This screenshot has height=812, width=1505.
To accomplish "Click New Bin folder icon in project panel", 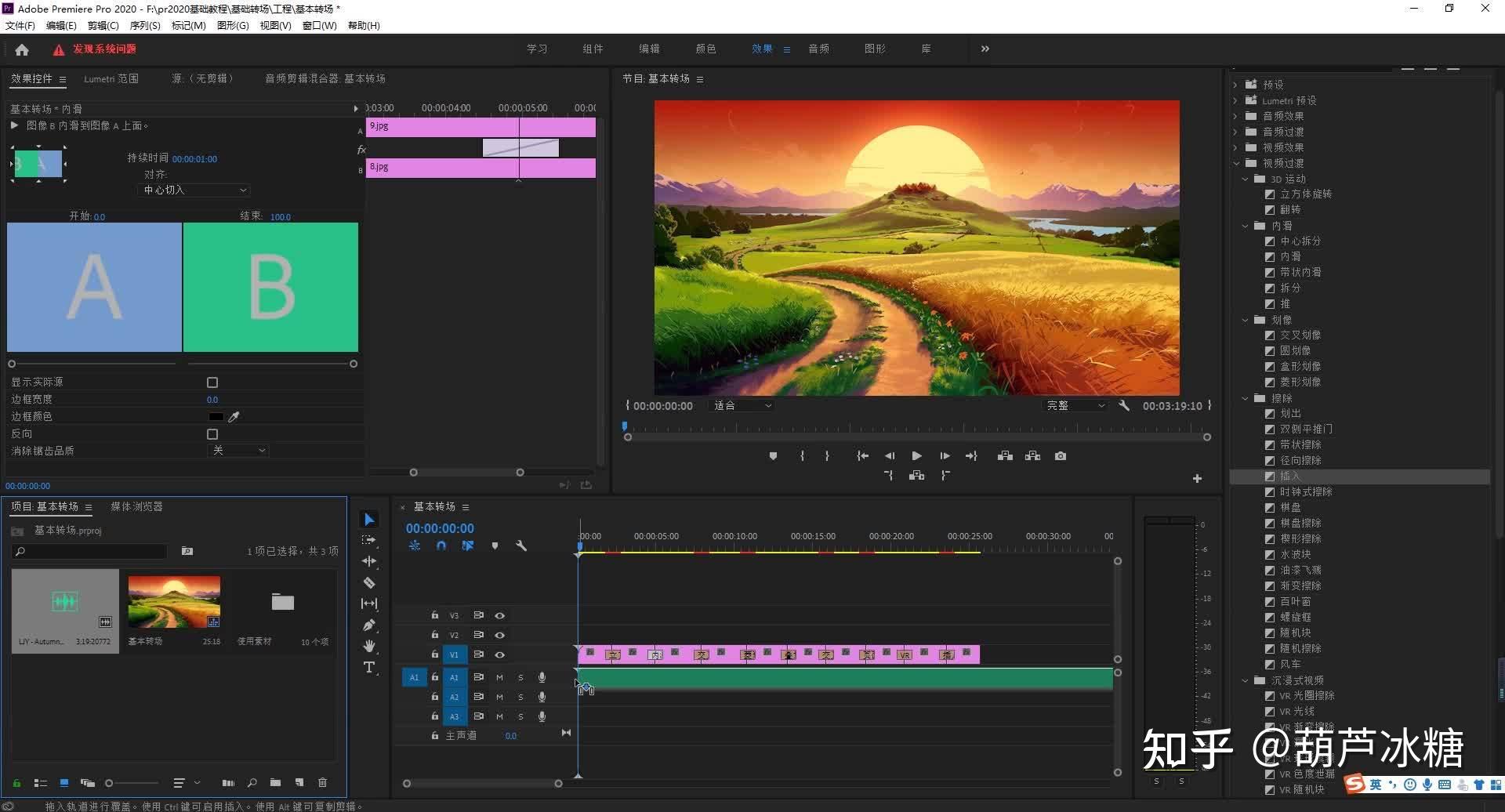I will coord(275,782).
